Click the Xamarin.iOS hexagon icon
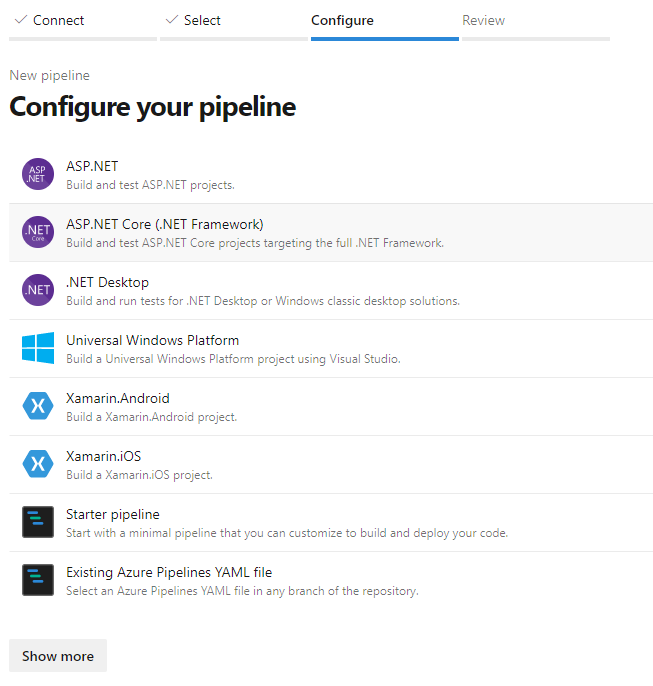This screenshot has height=686, width=653. [x=38, y=465]
